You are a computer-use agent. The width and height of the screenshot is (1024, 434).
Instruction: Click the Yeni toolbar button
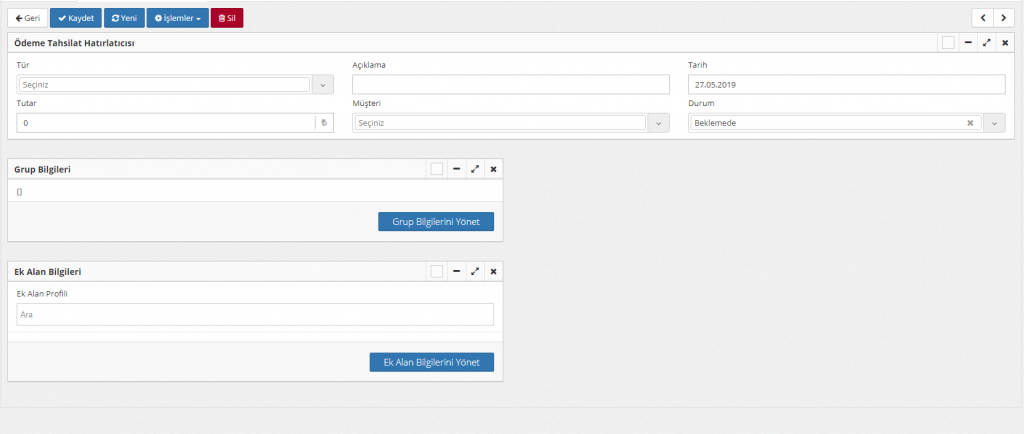click(x=124, y=18)
